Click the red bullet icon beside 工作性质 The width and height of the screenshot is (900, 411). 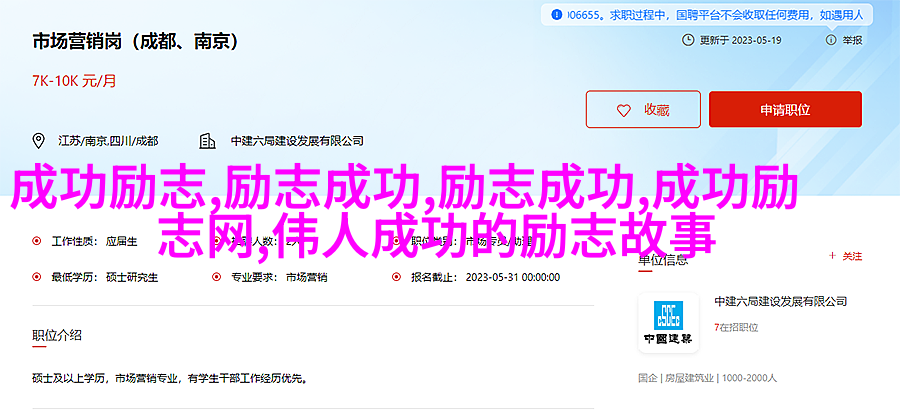(37, 242)
